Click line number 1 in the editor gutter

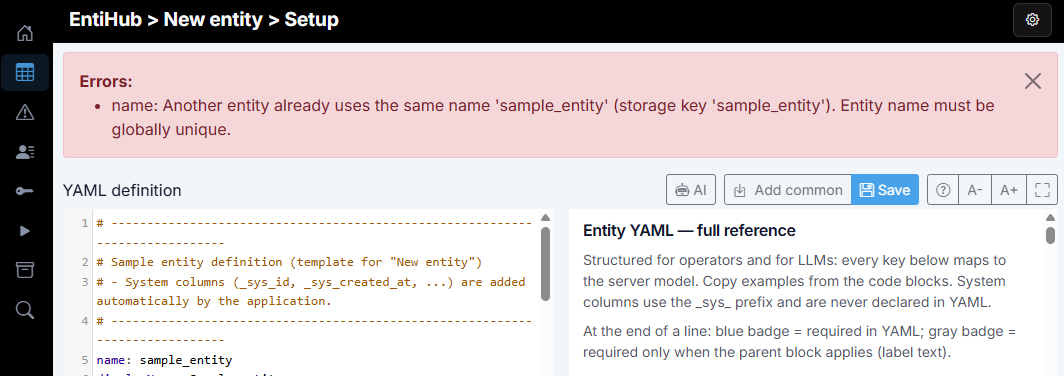coord(85,223)
